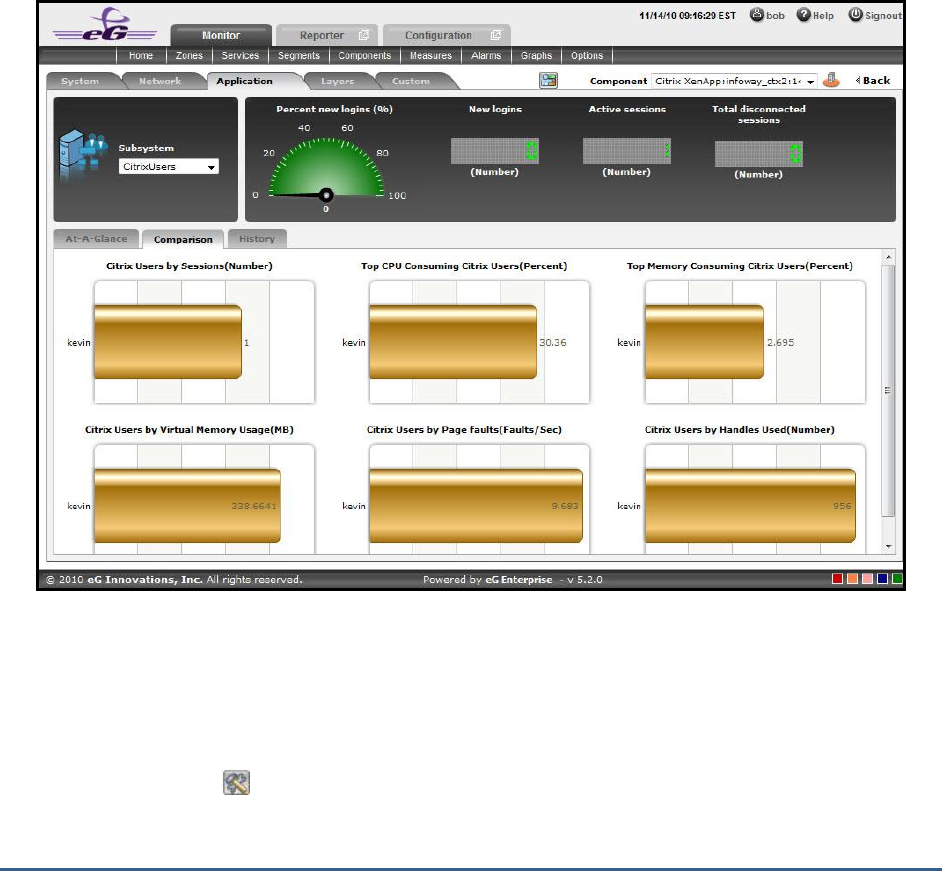Click the 'Citrix Users by Sessions(Number)' chart title
The width and height of the screenshot is (942, 871).
(189, 266)
